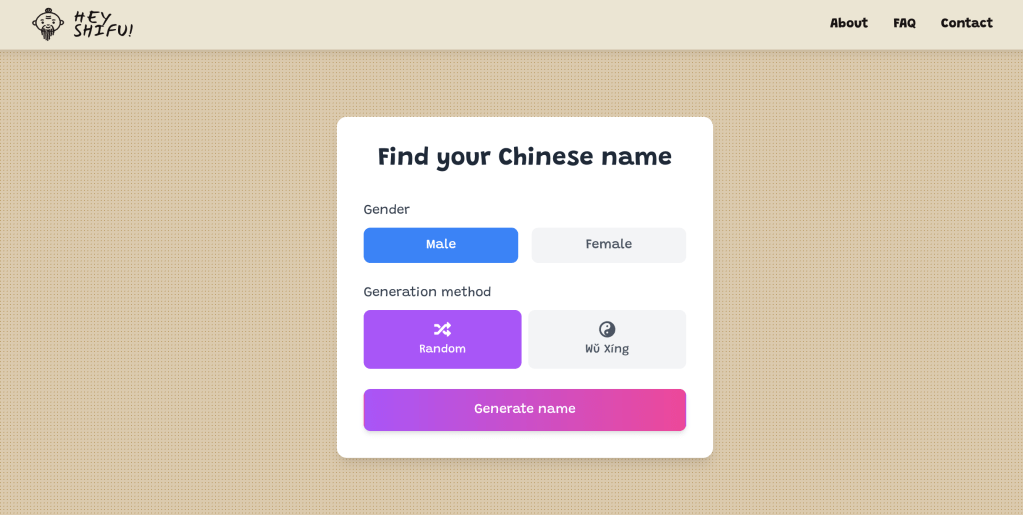Click empty area of the header bar

pyautogui.click(x=457, y=24)
